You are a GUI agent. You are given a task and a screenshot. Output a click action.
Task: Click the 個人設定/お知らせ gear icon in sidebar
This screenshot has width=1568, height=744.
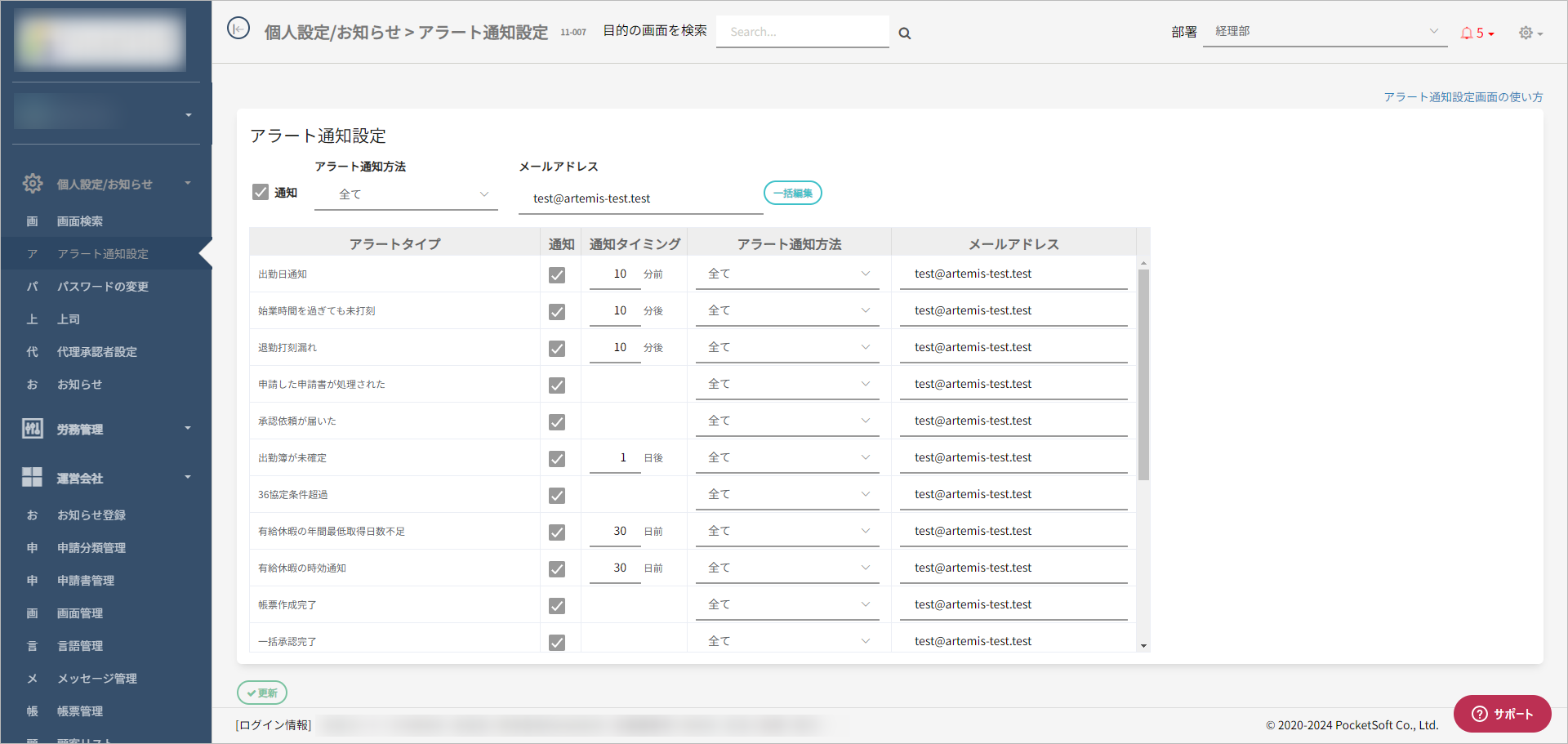[x=33, y=184]
